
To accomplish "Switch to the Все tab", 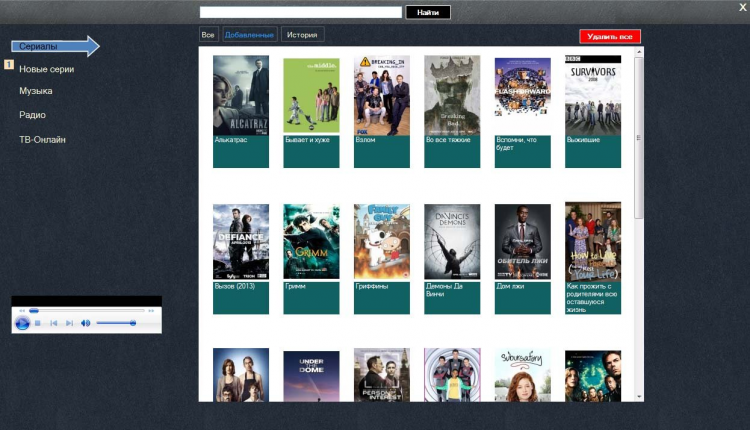I will (x=208, y=34).
